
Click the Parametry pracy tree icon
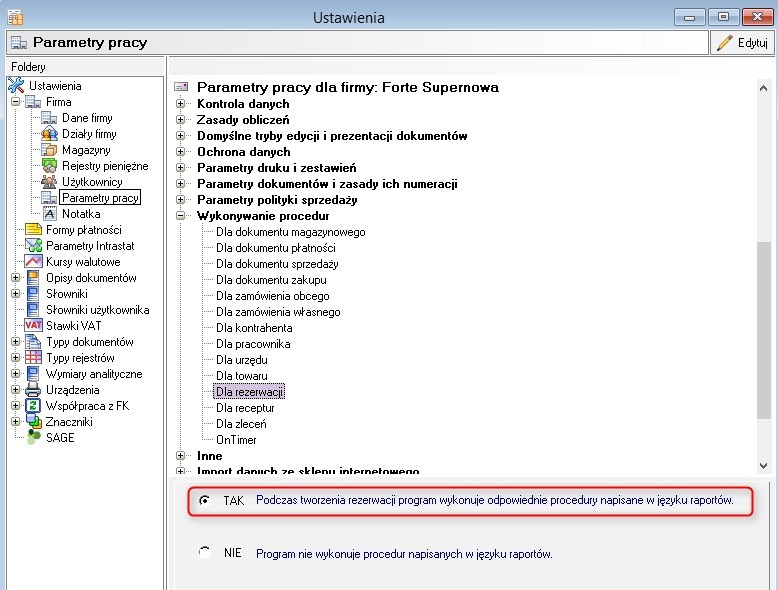coord(49,197)
